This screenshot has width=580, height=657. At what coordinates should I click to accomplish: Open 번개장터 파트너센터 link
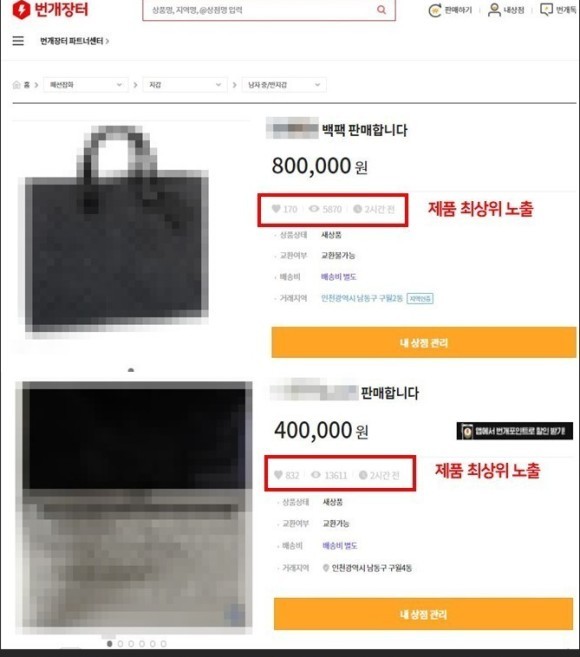point(74,41)
